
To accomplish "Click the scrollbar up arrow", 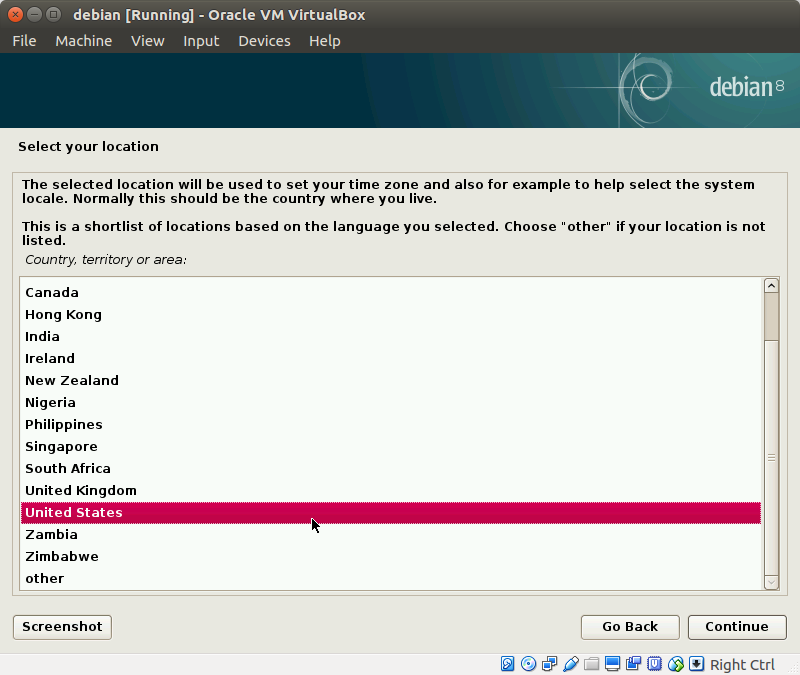I will coord(771,286).
